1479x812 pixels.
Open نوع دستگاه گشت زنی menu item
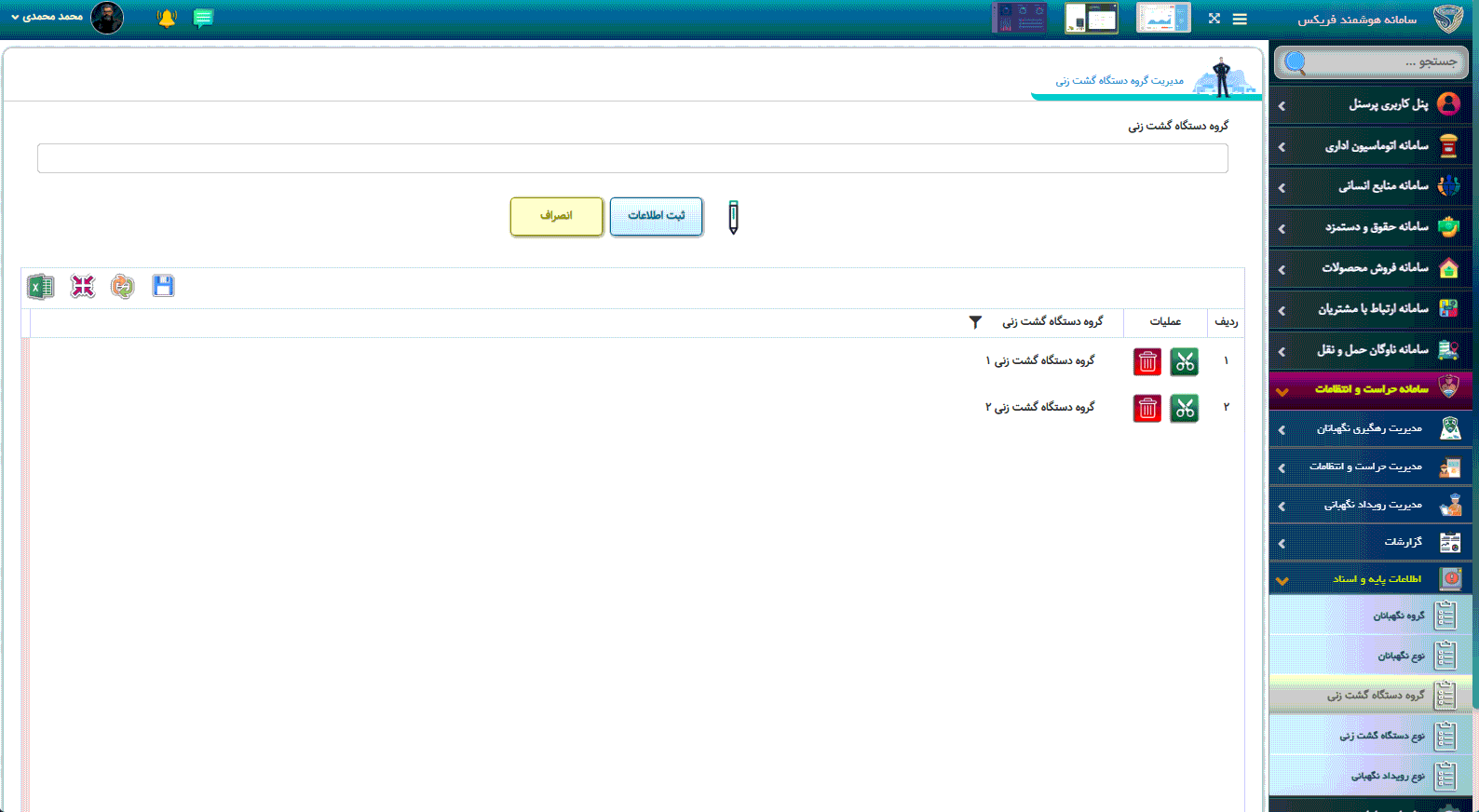(1381, 736)
